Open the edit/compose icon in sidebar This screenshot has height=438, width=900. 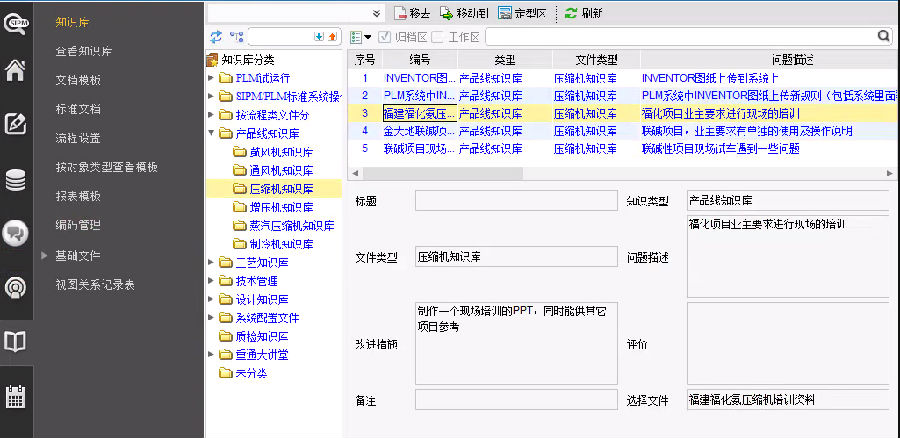16,124
